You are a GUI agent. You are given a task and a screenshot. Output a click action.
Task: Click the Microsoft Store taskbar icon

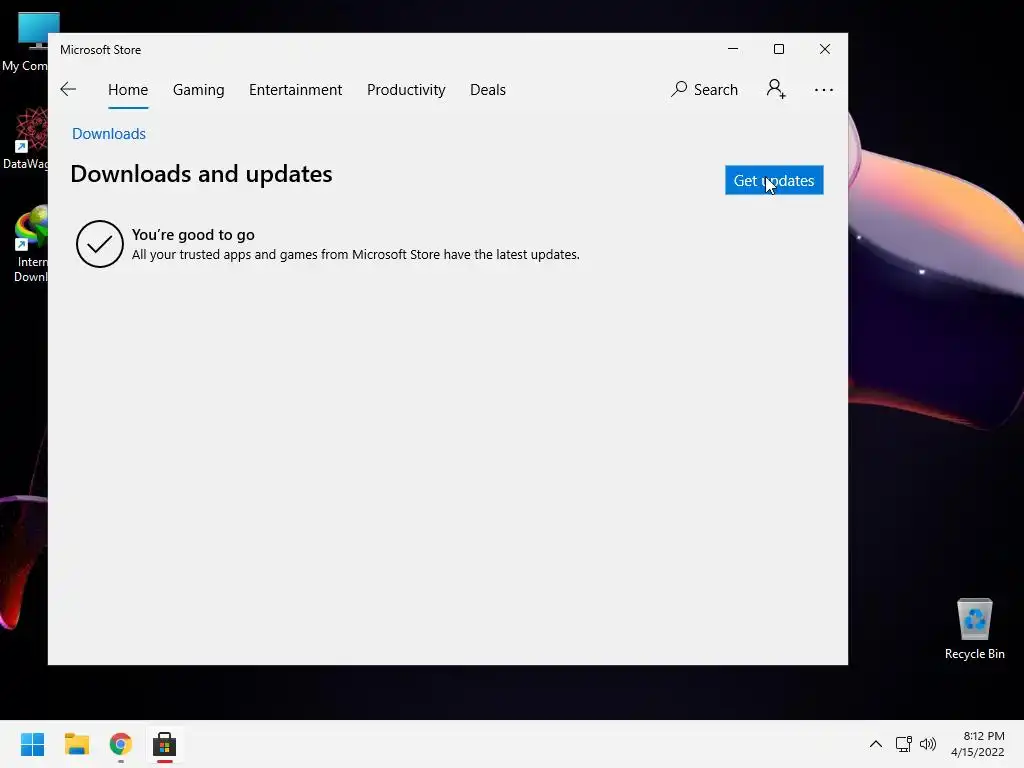pyautogui.click(x=165, y=744)
